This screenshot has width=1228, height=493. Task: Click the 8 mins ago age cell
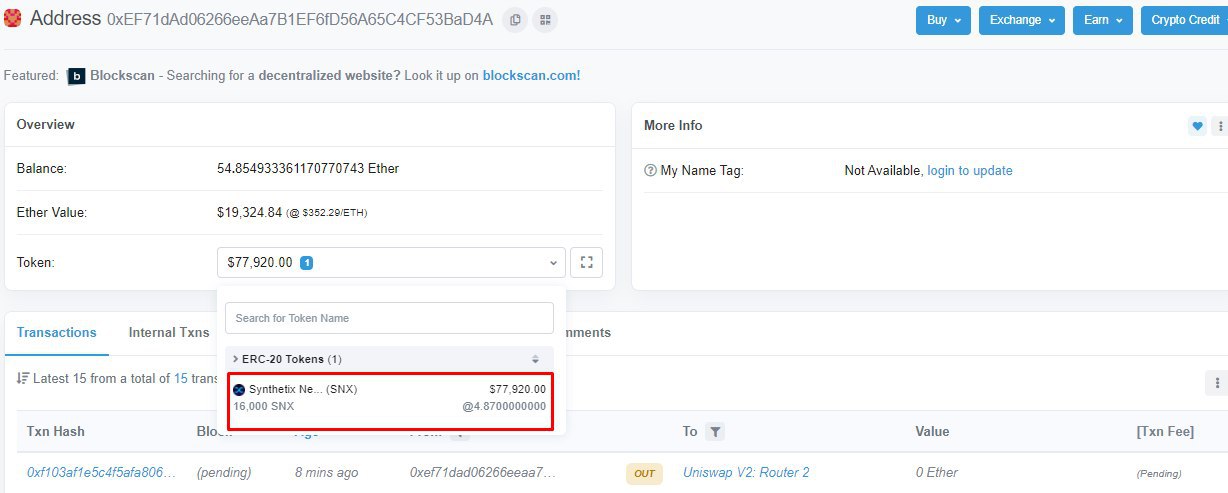(326, 472)
